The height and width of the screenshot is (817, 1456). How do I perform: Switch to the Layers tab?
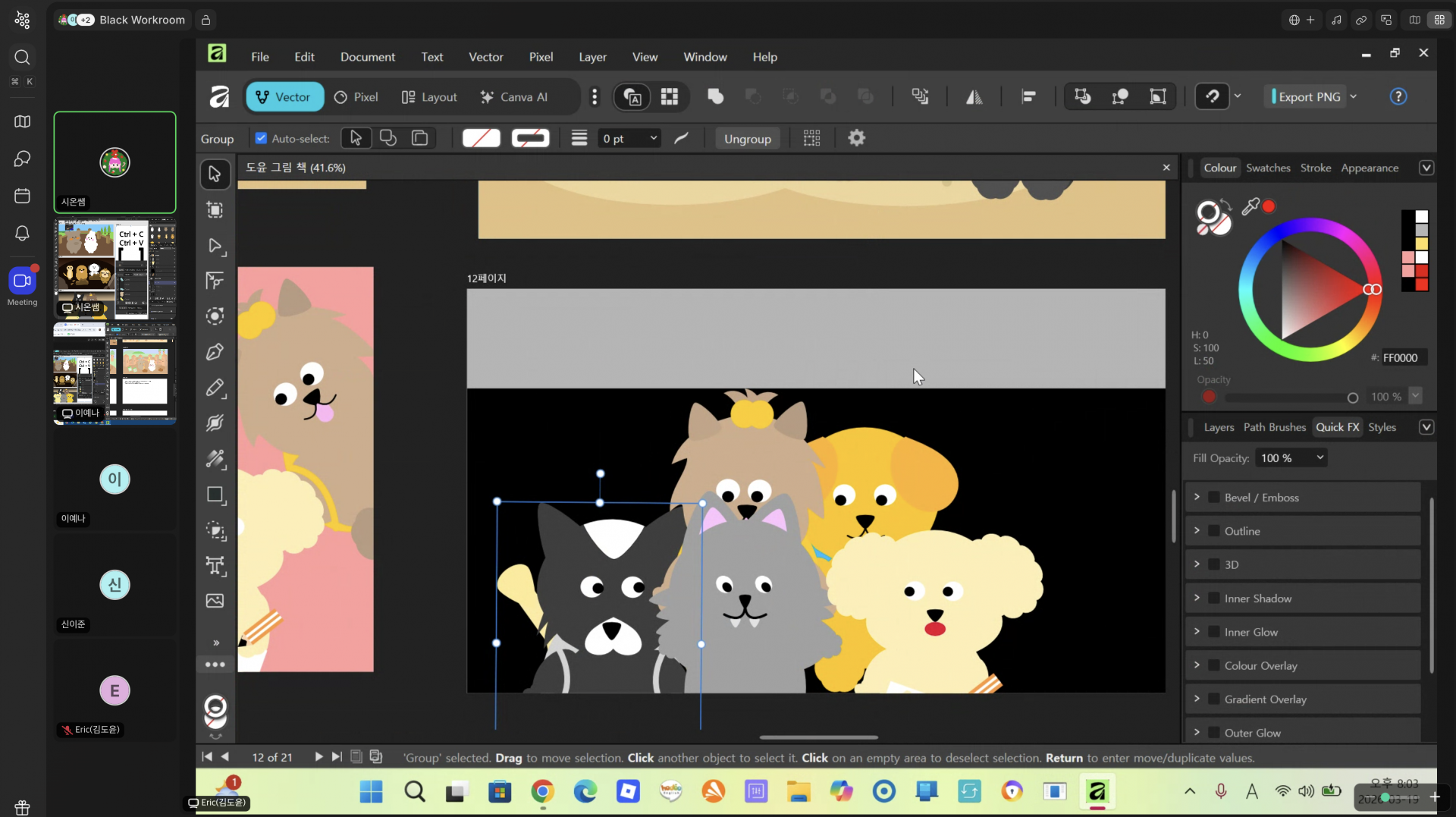tap(1219, 427)
